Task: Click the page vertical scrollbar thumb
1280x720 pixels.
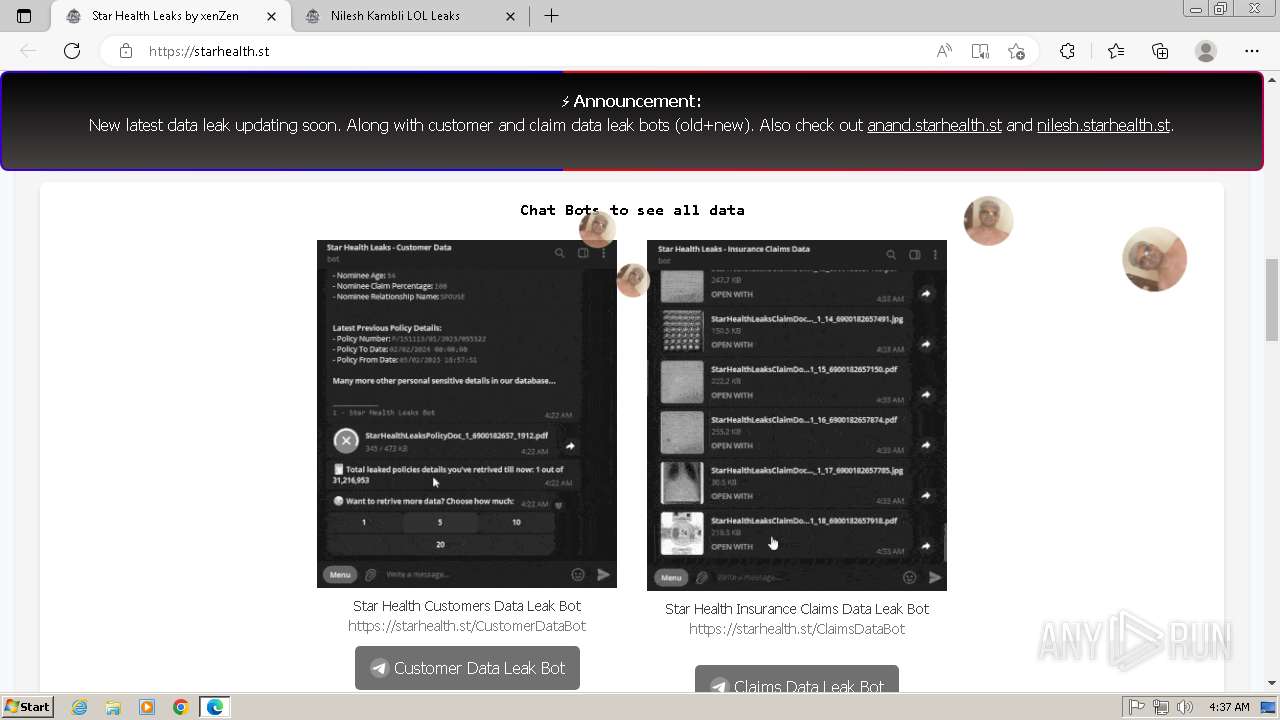Action: pyautogui.click(x=1272, y=300)
